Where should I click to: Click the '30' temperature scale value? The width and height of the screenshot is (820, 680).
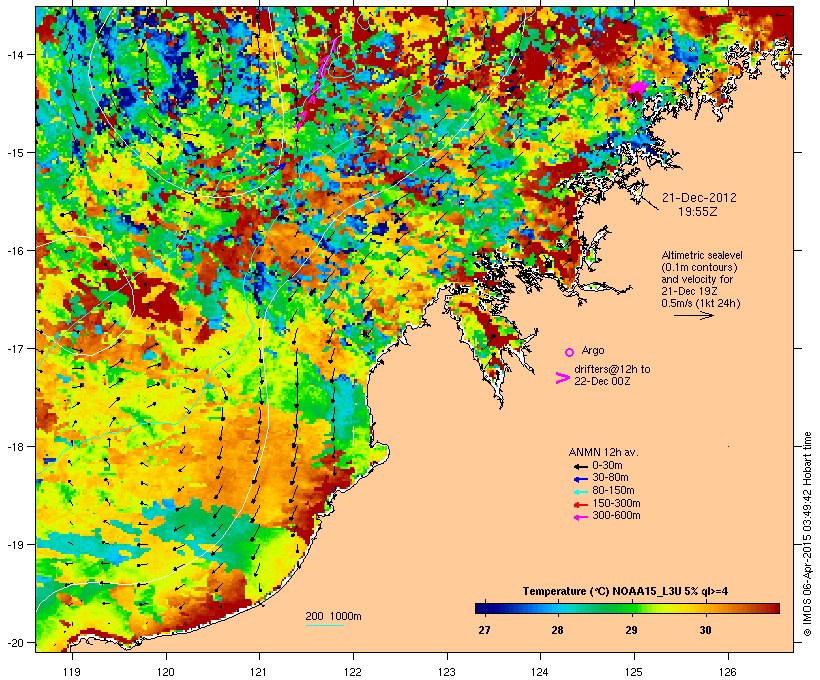(705, 630)
